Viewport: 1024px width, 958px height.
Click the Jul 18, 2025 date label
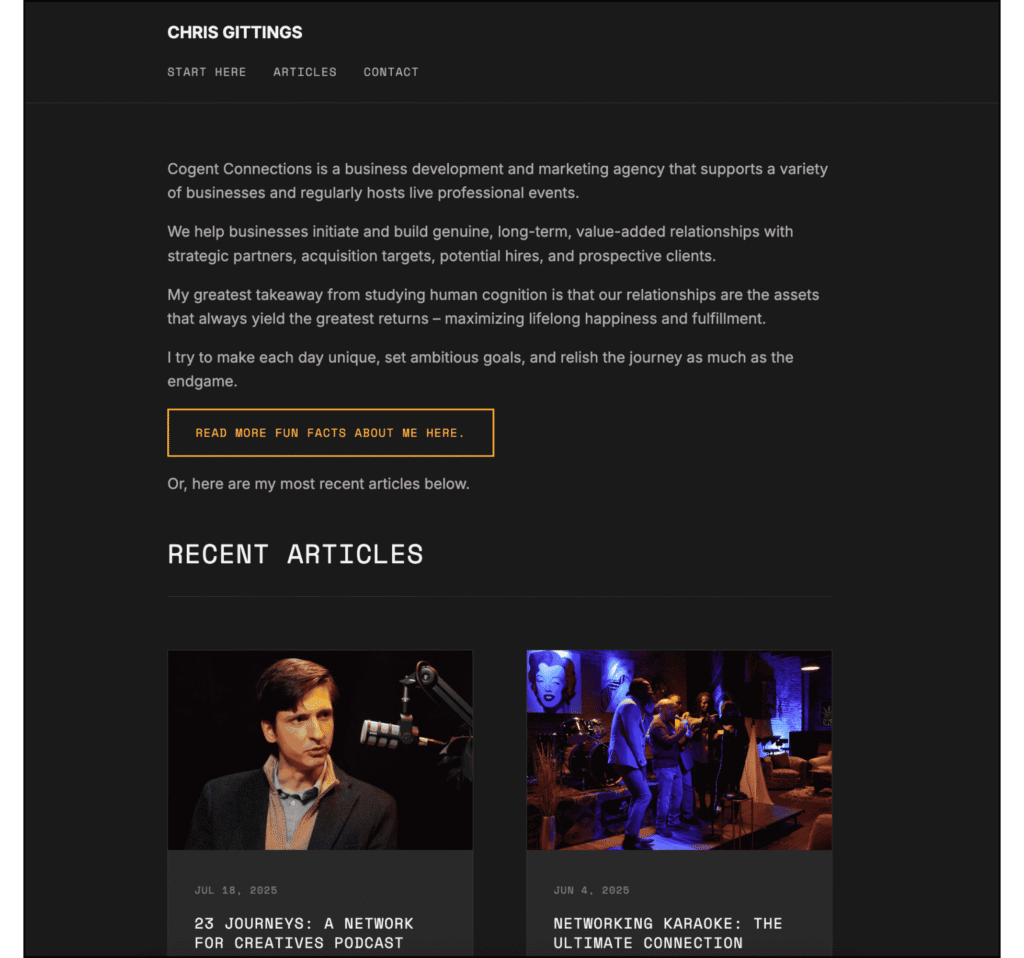pos(236,890)
